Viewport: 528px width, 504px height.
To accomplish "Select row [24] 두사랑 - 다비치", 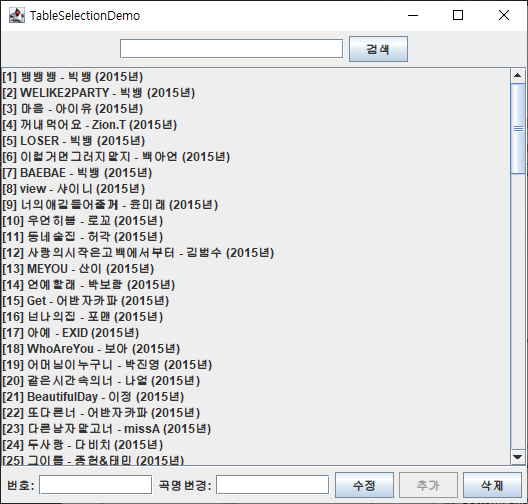I will click(x=256, y=444).
